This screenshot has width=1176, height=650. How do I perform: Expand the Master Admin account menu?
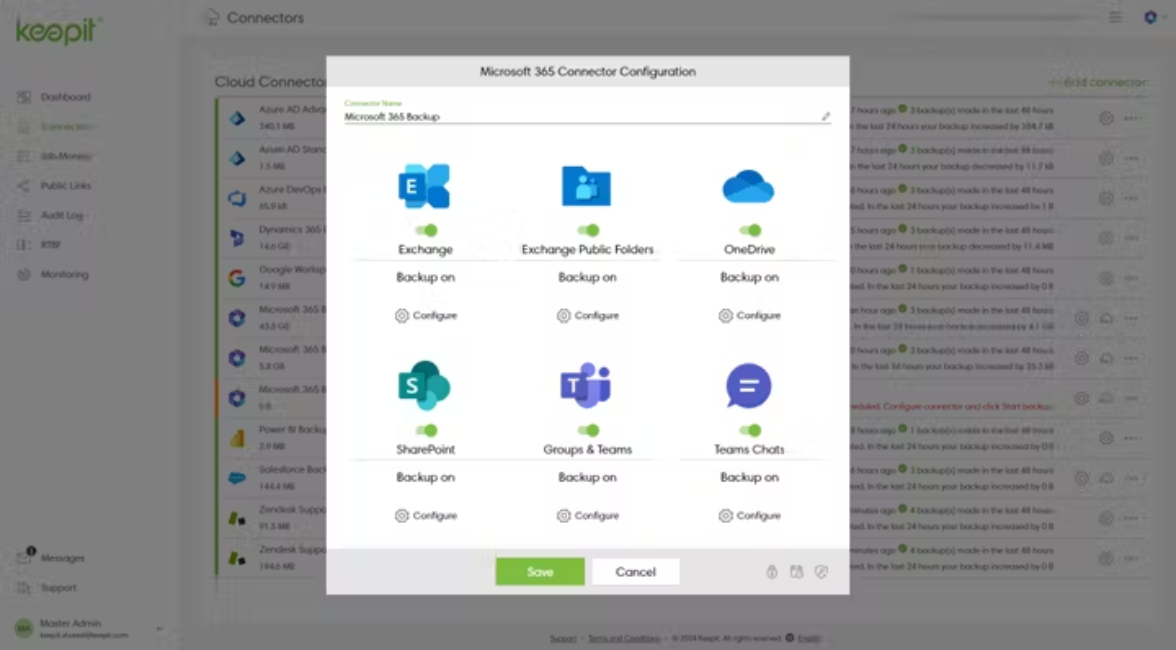tap(158, 628)
